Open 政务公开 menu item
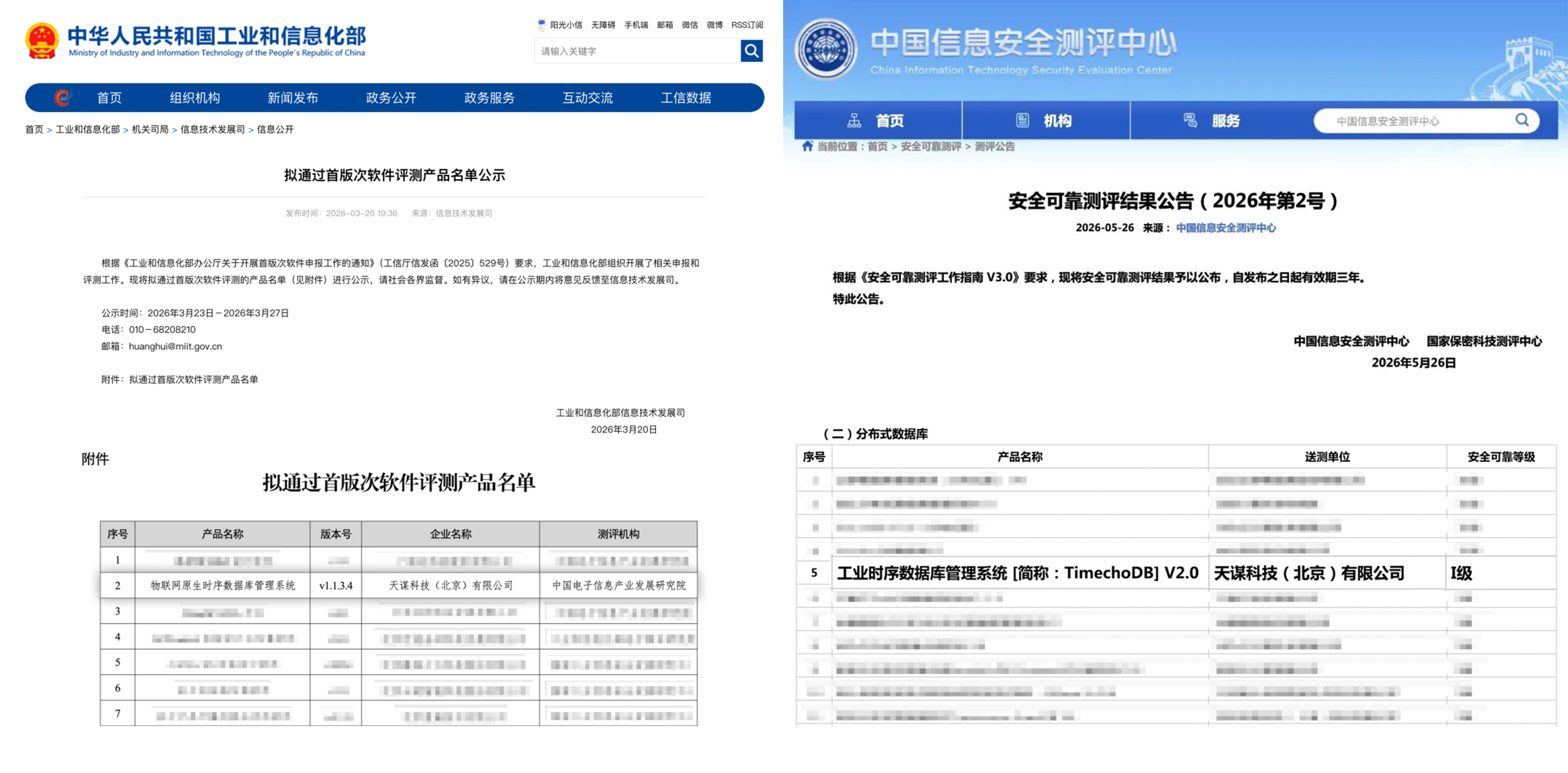 click(x=392, y=97)
